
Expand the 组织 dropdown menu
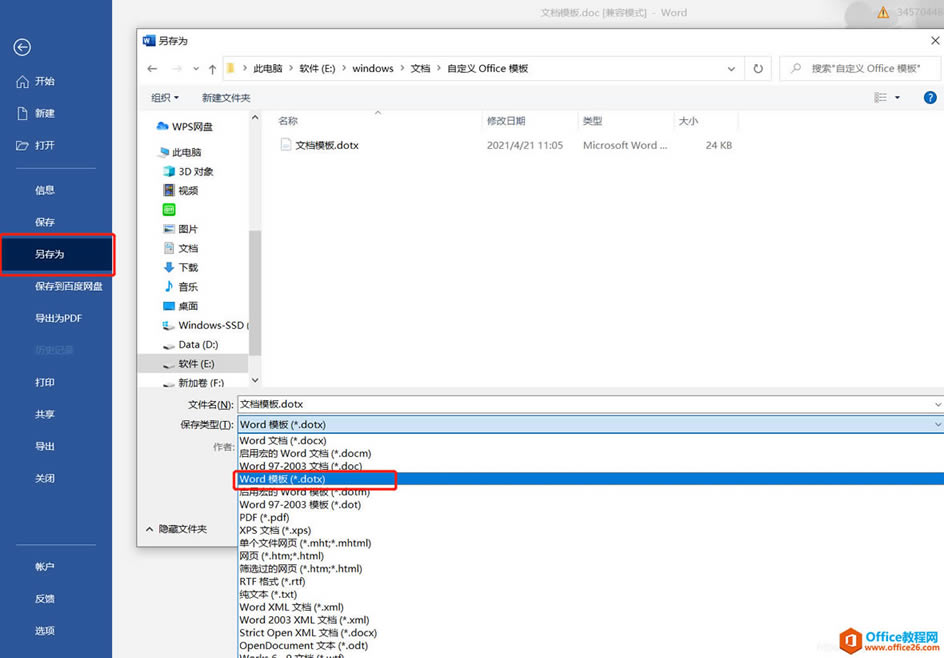pos(165,98)
